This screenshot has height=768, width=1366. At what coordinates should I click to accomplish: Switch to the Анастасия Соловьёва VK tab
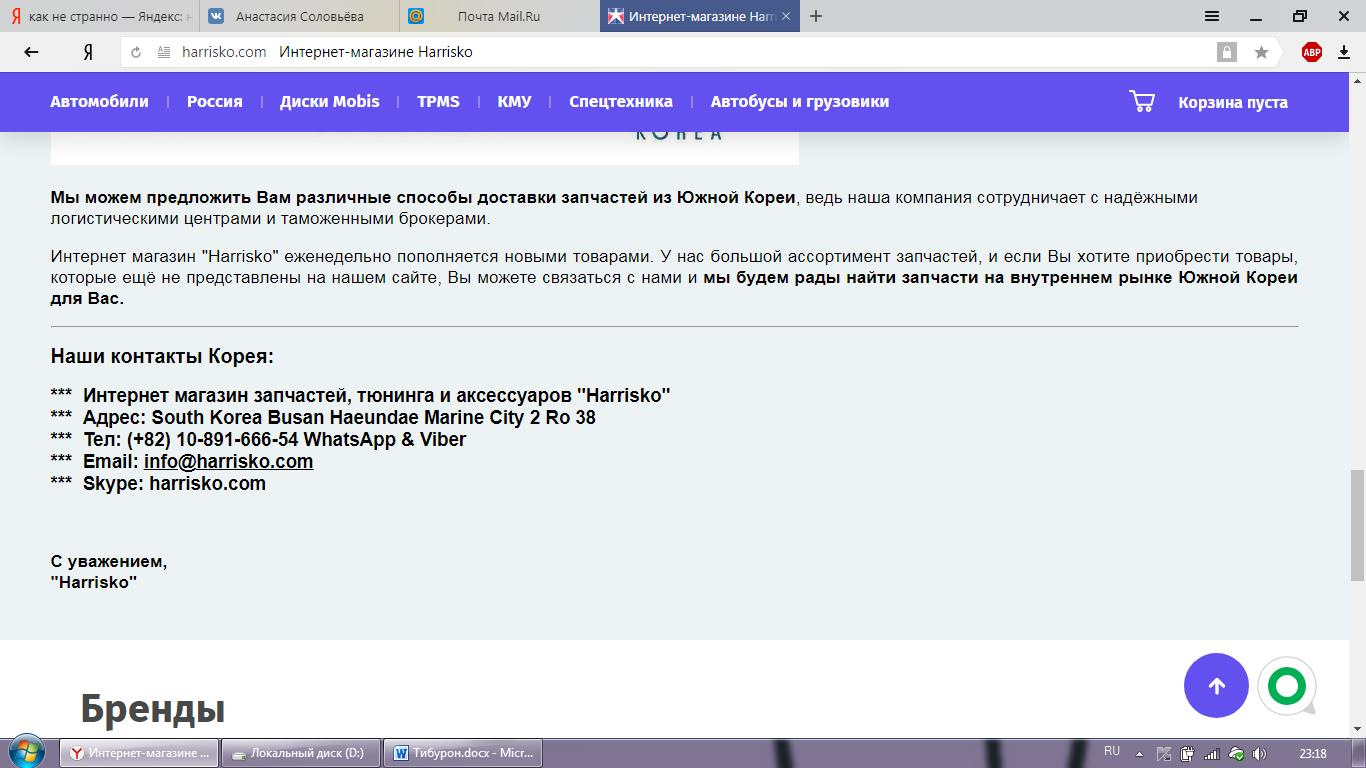pyautogui.click(x=299, y=16)
